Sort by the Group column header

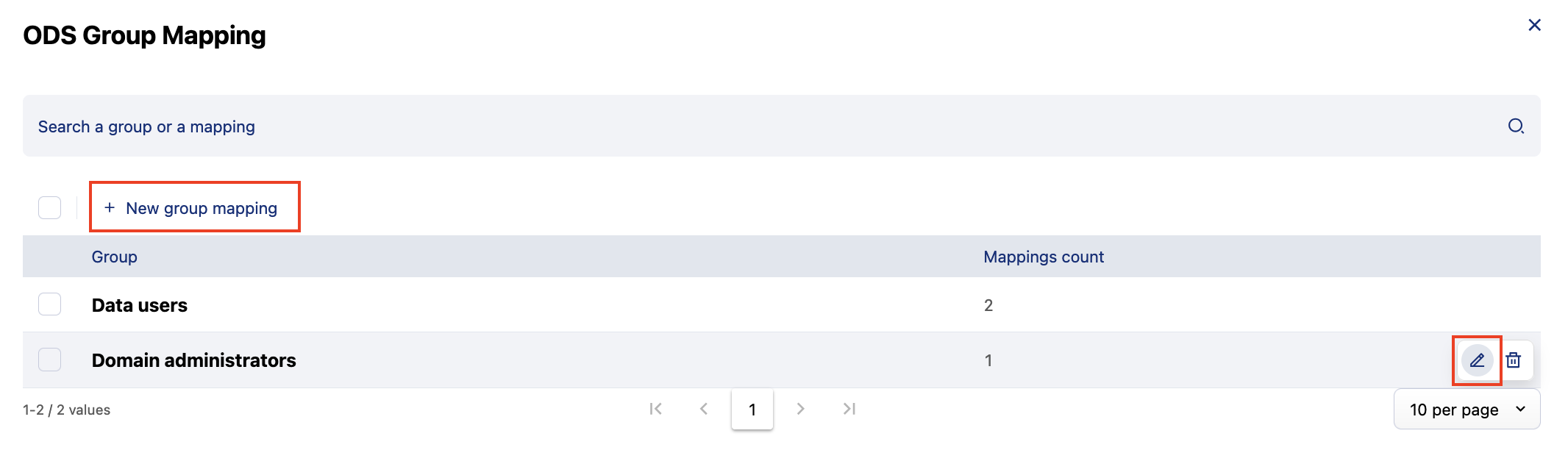pos(115,257)
